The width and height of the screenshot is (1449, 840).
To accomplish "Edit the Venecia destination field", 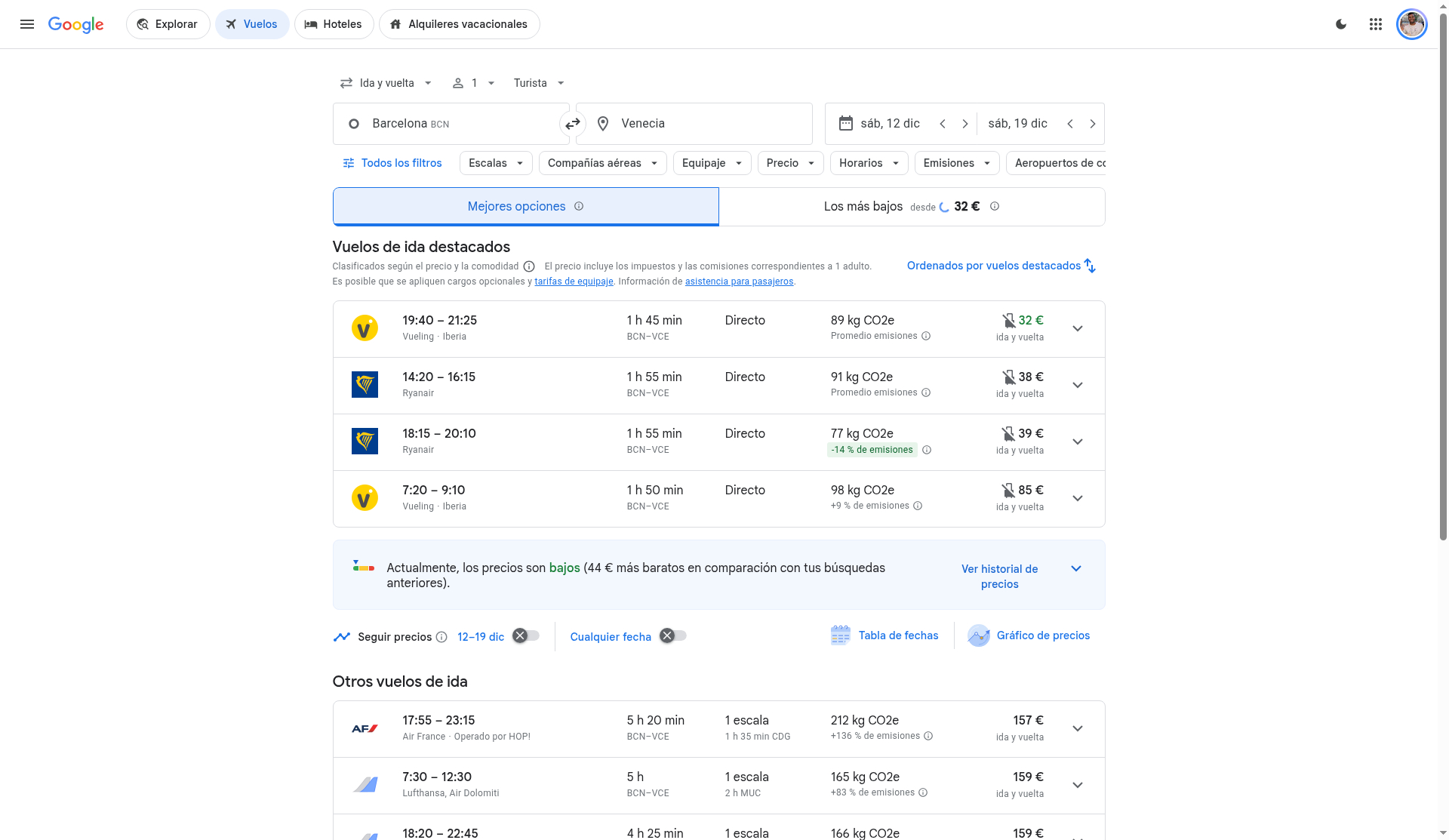I will [x=694, y=124].
